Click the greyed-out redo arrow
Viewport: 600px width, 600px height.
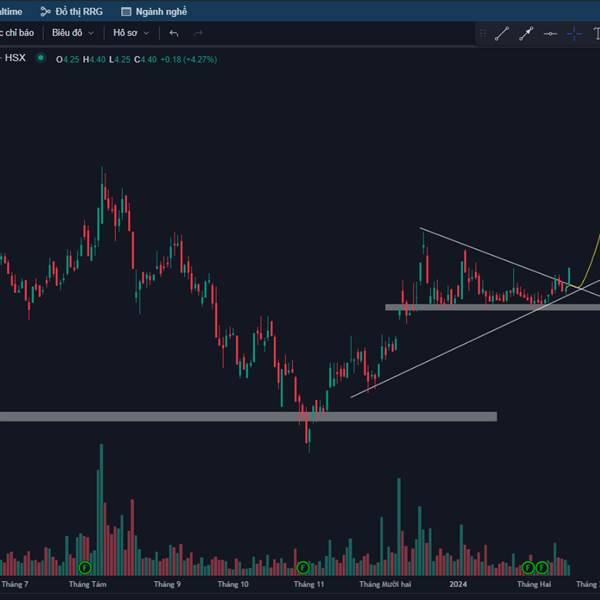pos(198,33)
